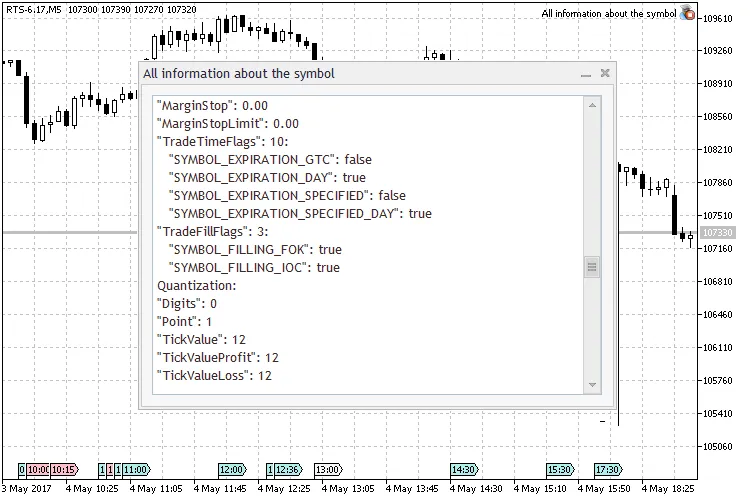Click the expert advisor icon in chart corner
750x500 pixels.
pyautogui.click(x=688, y=14)
